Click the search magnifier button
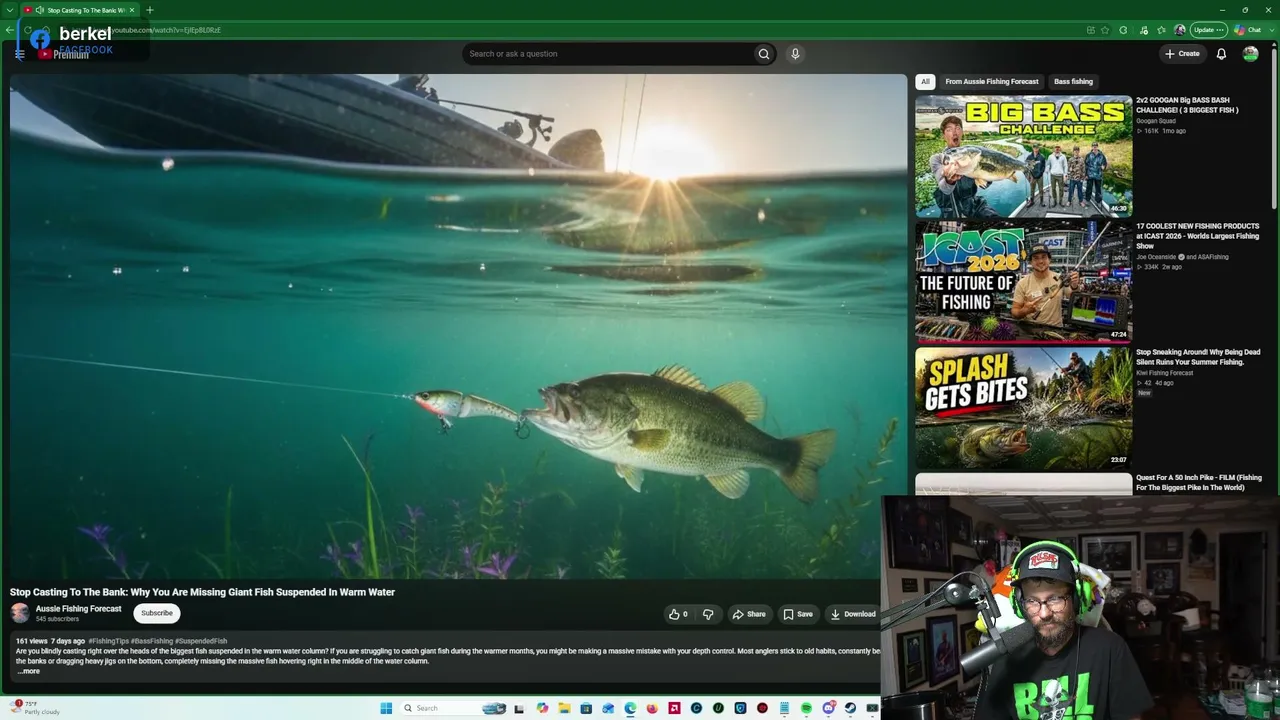1280x720 pixels. click(764, 54)
